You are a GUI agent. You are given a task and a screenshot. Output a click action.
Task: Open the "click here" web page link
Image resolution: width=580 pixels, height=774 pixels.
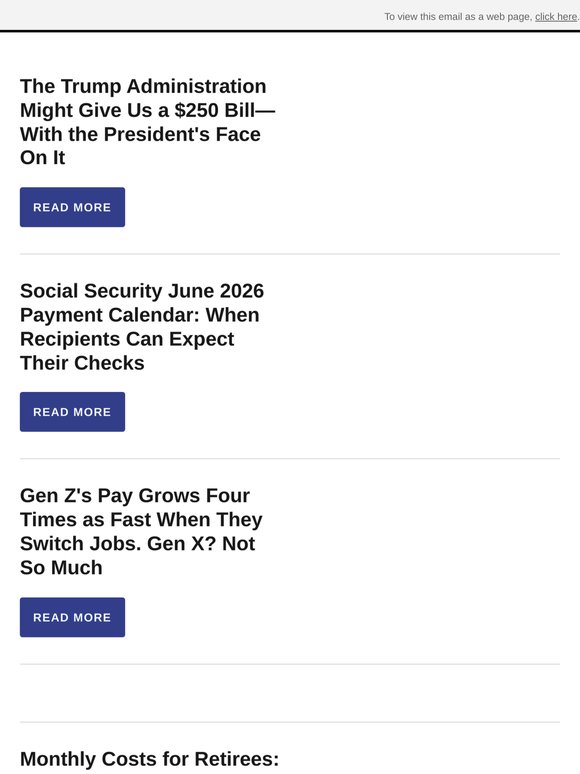(556, 17)
